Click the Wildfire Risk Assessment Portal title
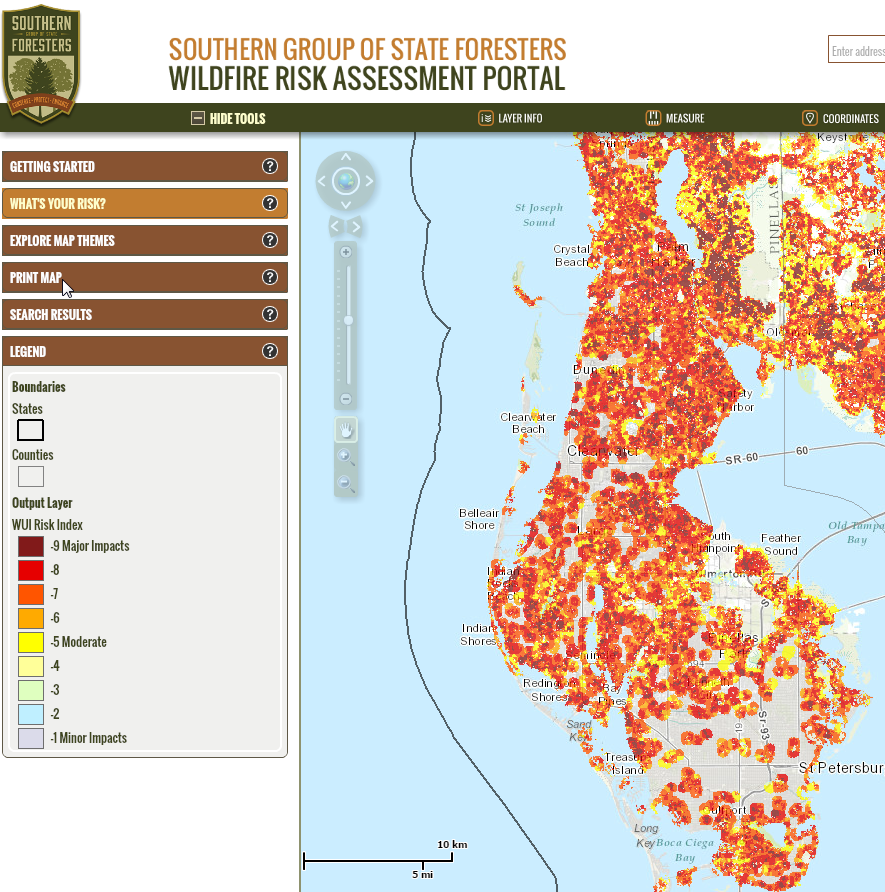The height and width of the screenshot is (892, 885). pos(367,79)
